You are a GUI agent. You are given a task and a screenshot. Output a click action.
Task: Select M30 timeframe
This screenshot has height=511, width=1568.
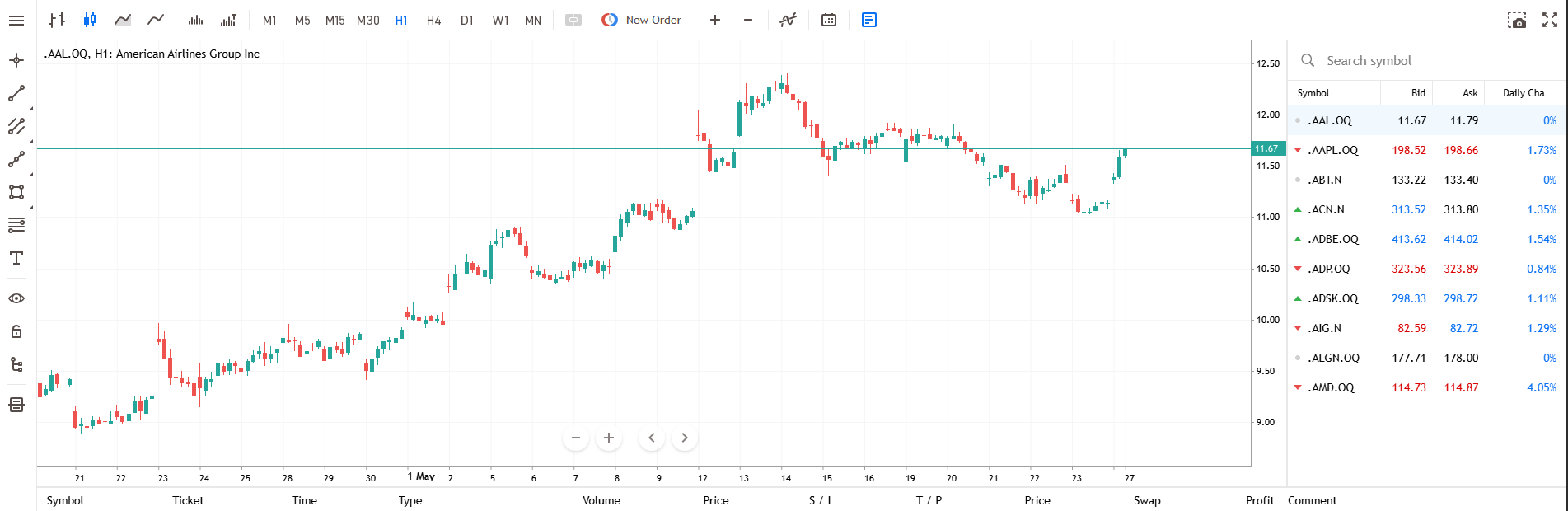click(x=368, y=20)
